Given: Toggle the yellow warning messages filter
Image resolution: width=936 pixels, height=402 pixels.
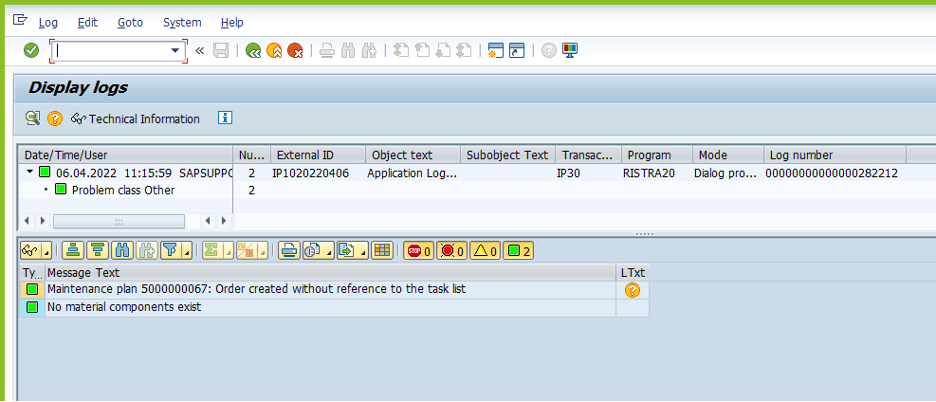Looking at the screenshot, I should [484, 251].
